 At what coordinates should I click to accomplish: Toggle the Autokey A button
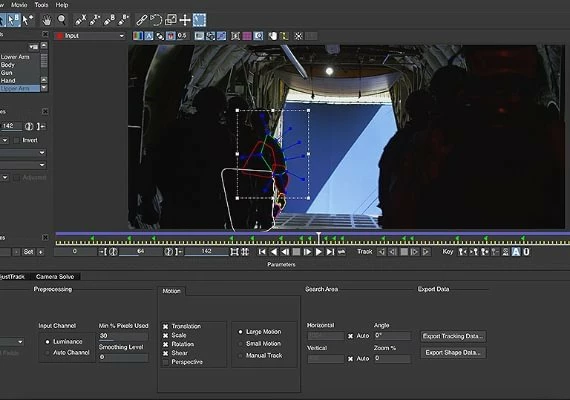click(516, 252)
